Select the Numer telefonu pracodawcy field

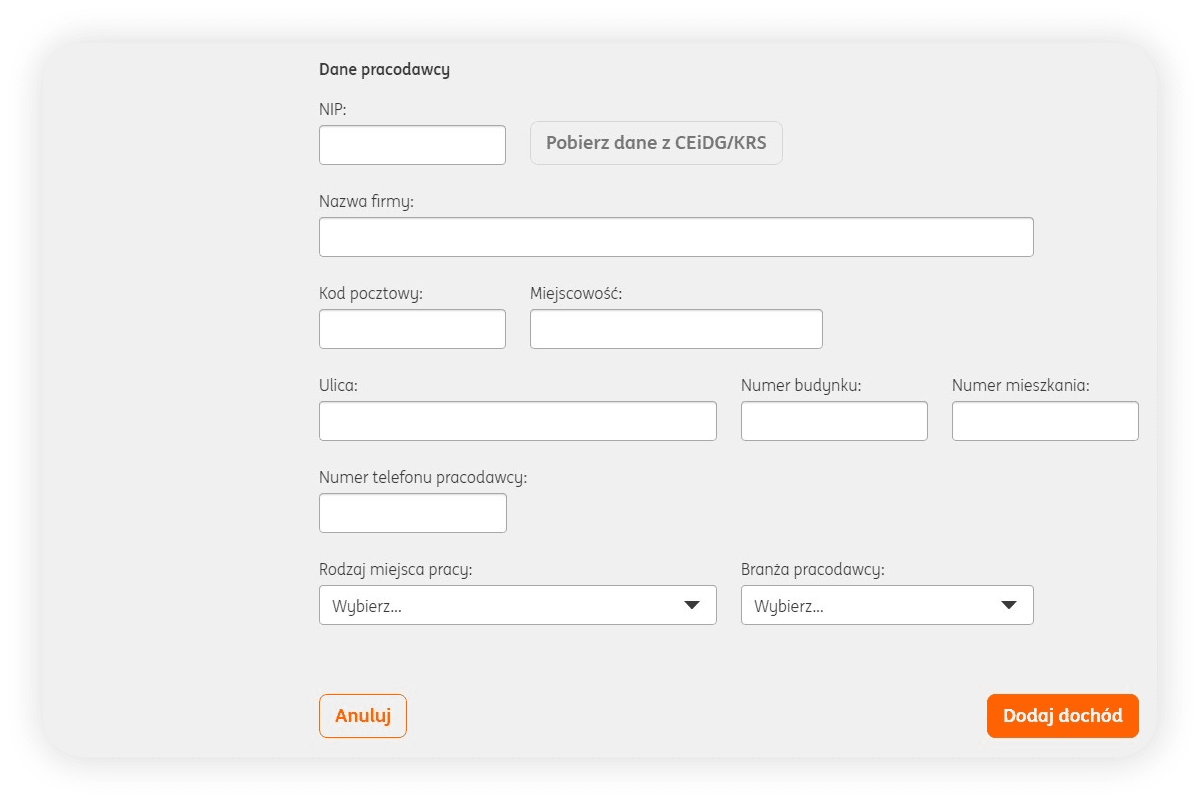[412, 513]
